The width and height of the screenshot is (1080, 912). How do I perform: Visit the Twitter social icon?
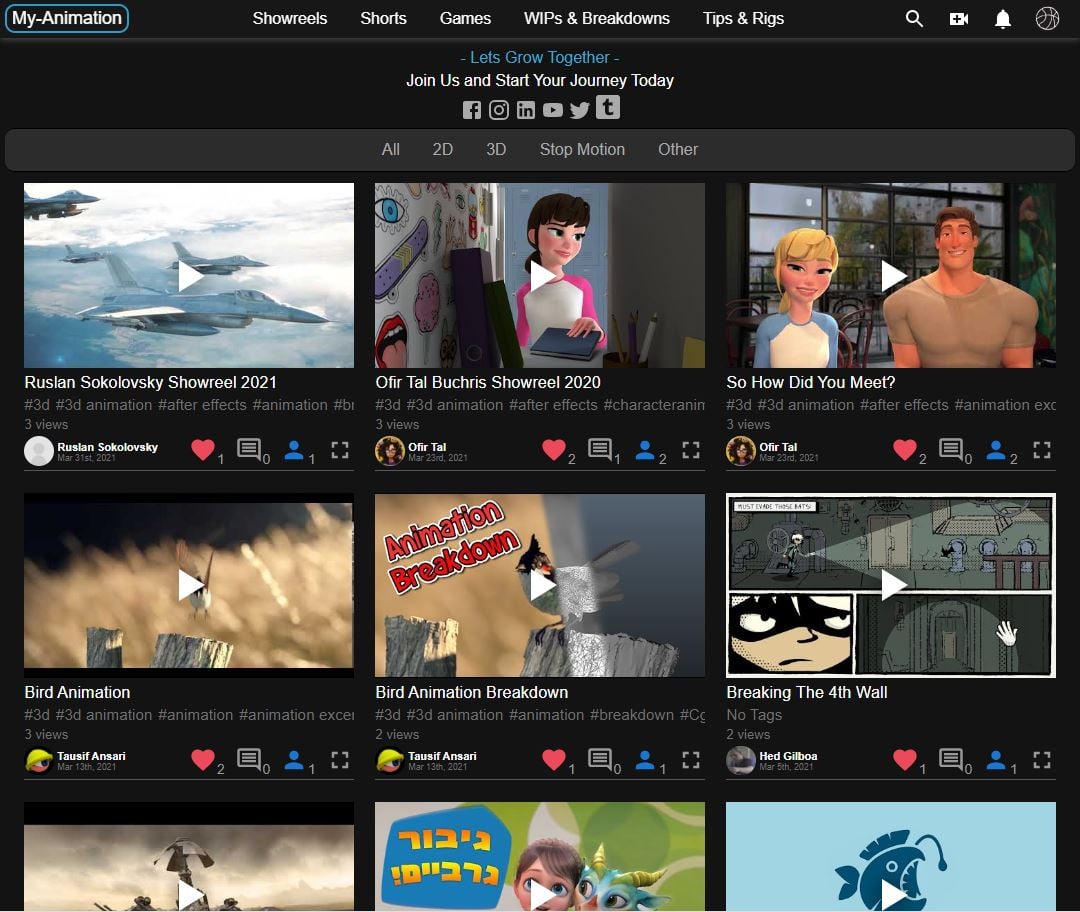click(x=580, y=110)
